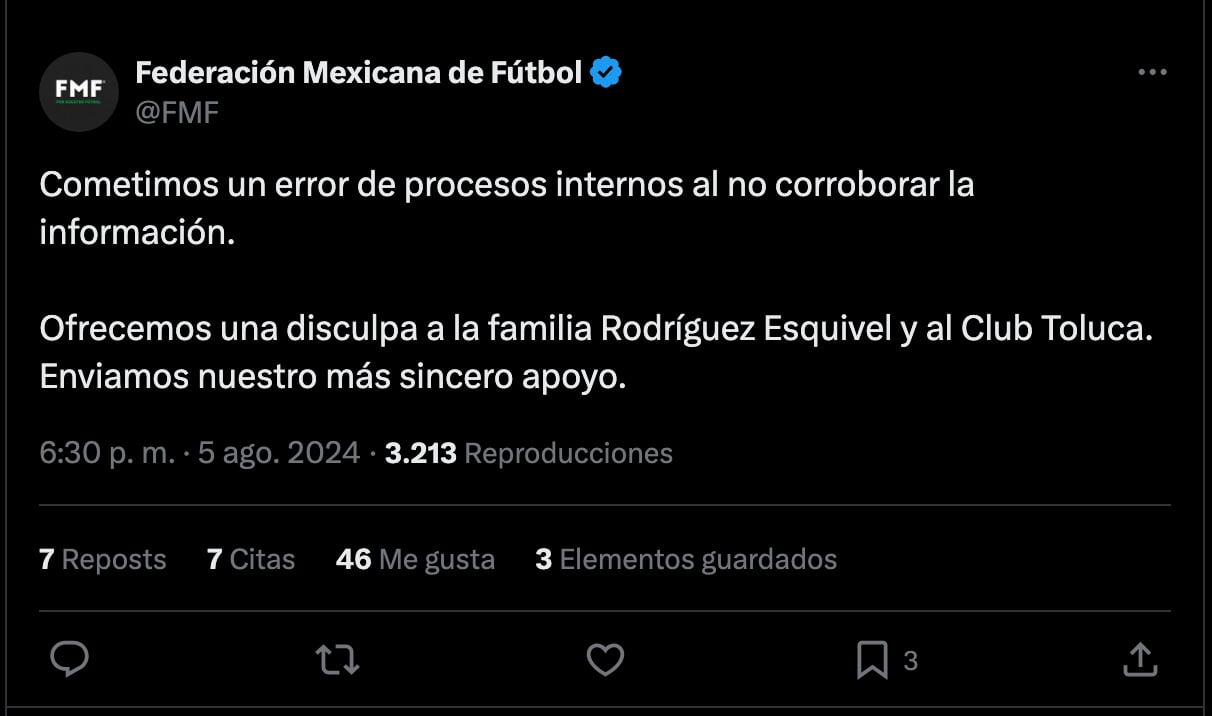This screenshot has height=716, width=1212.
Task: Open the @FMF handle link
Action: (x=177, y=112)
